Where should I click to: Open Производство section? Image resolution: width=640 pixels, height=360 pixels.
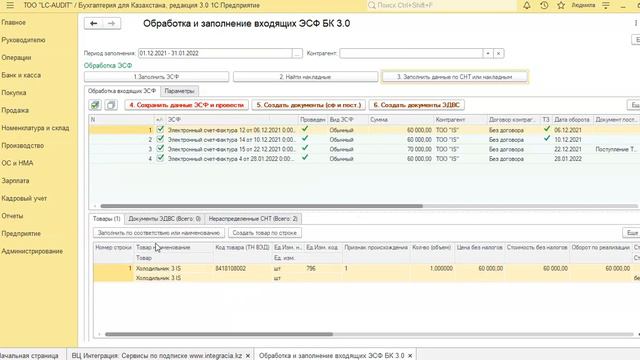(22, 145)
